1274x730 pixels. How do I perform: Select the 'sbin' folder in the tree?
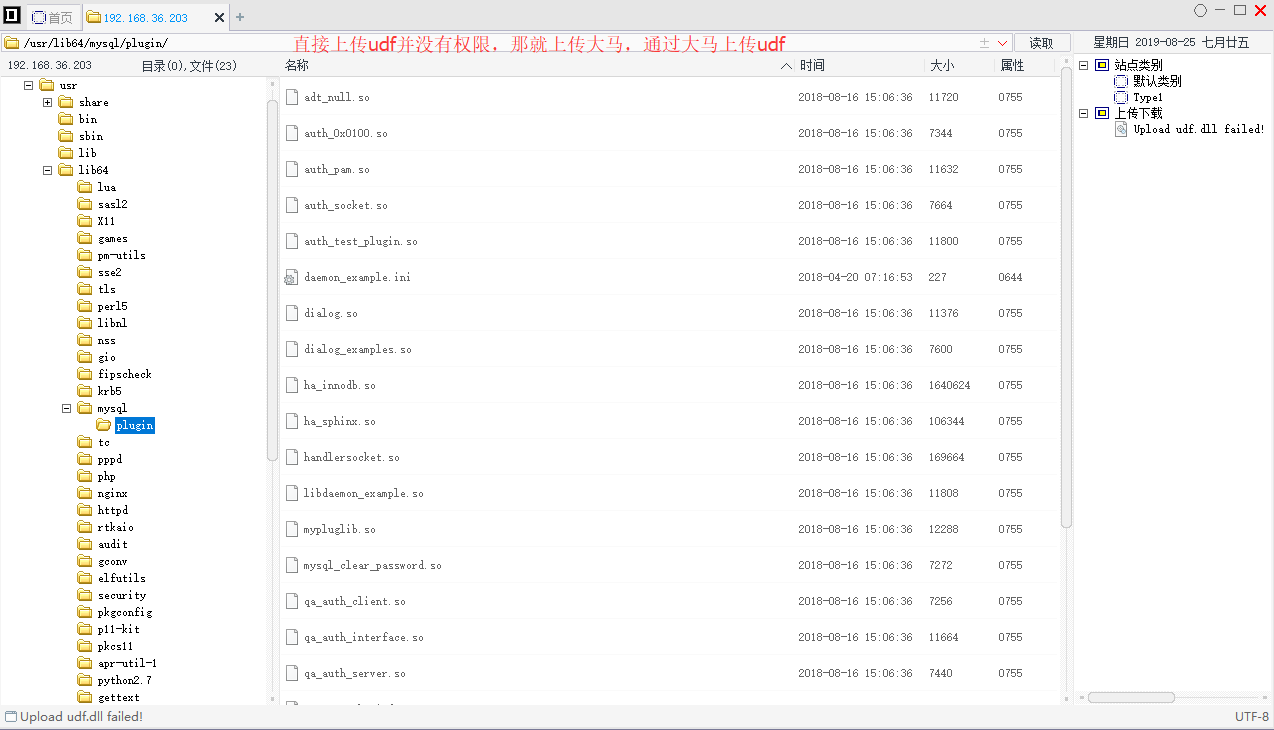(90, 136)
